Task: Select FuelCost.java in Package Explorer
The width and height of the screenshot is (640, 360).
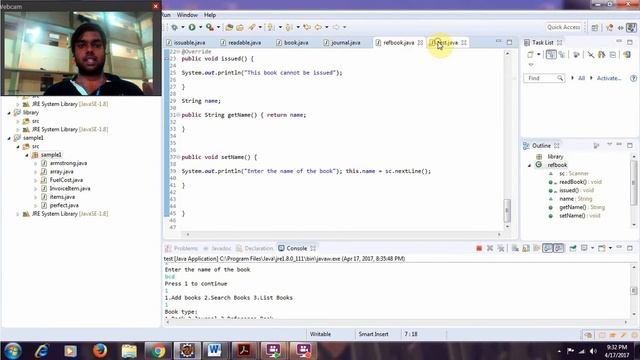Action: 66,180
